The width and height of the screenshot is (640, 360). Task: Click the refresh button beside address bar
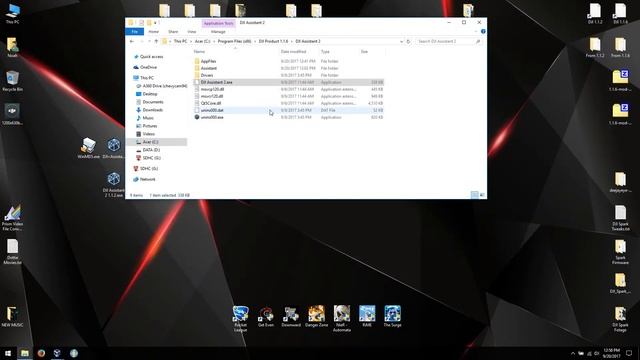coord(408,41)
